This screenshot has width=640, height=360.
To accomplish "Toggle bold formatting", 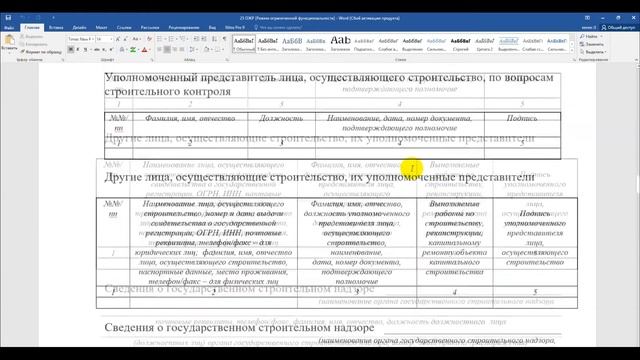I will (x=71, y=49).
